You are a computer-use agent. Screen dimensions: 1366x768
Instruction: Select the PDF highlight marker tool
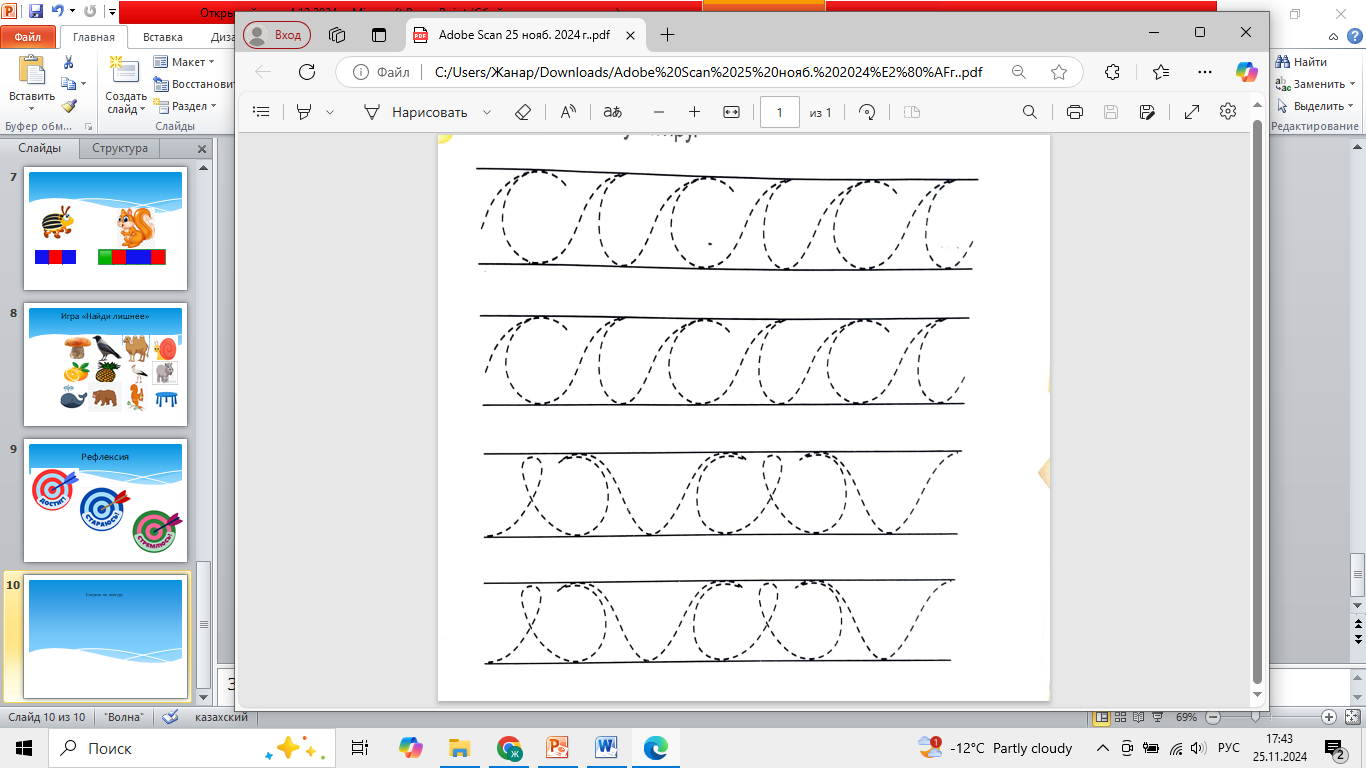click(x=303, y=112)
